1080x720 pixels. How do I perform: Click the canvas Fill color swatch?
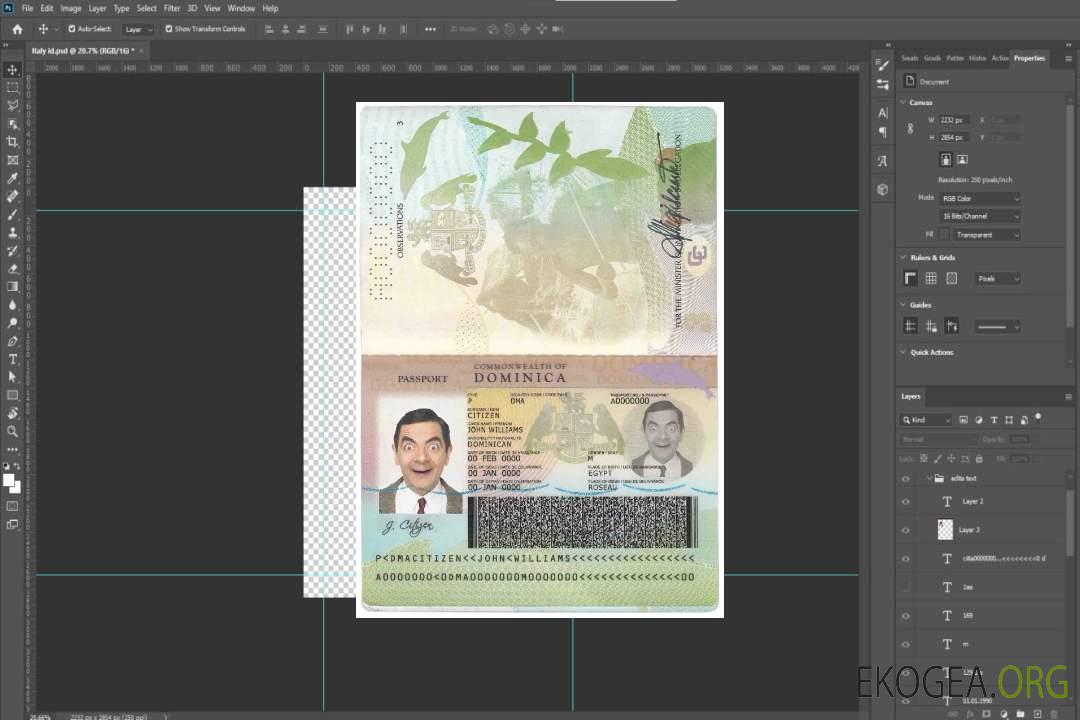point(945,235)
